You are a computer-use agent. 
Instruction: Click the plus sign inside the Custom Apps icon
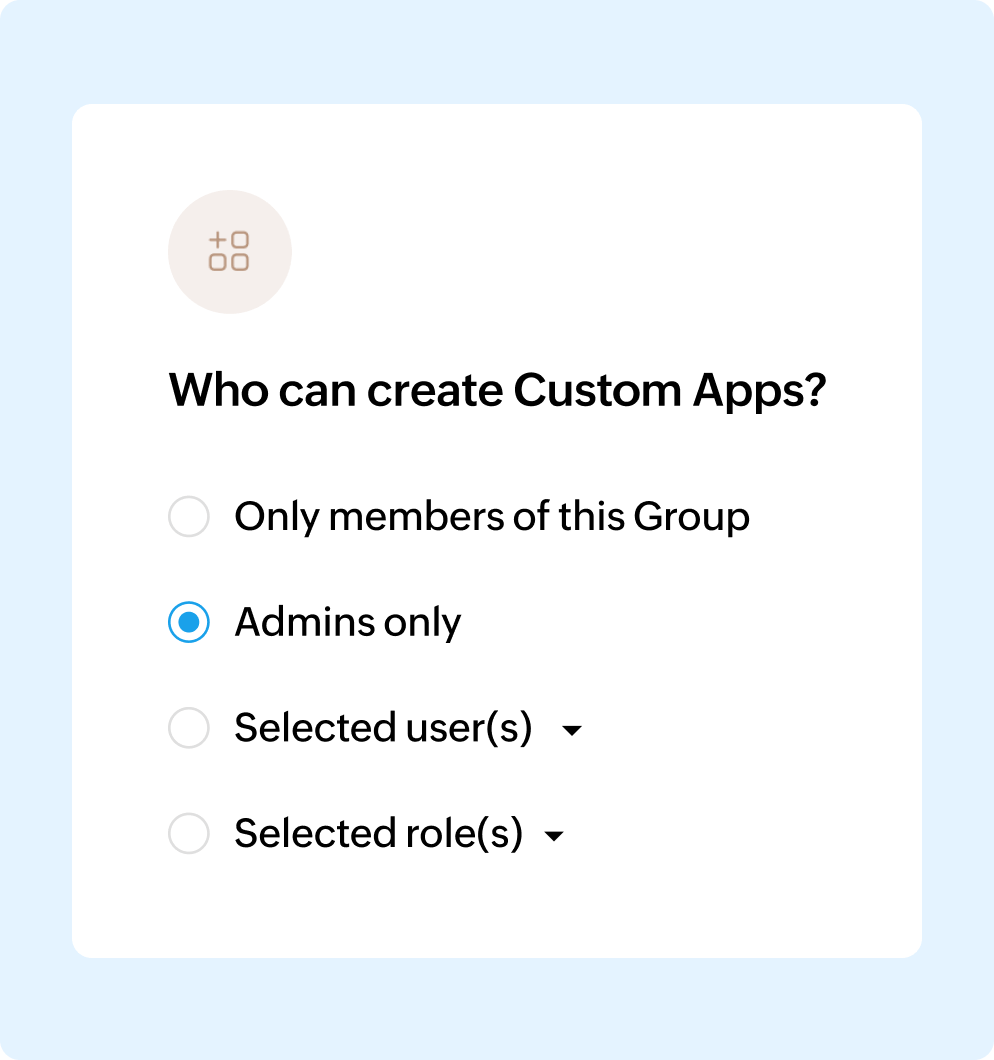[x=218, y=240]
